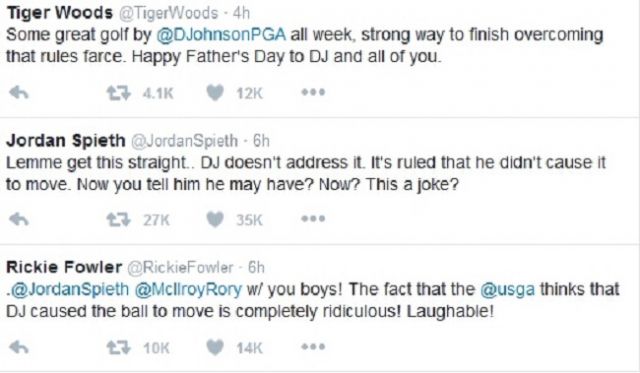The image size is (640, 373).
Task: Open more options on Tiger Woods' tweet
Action: (x=313, y=92)
